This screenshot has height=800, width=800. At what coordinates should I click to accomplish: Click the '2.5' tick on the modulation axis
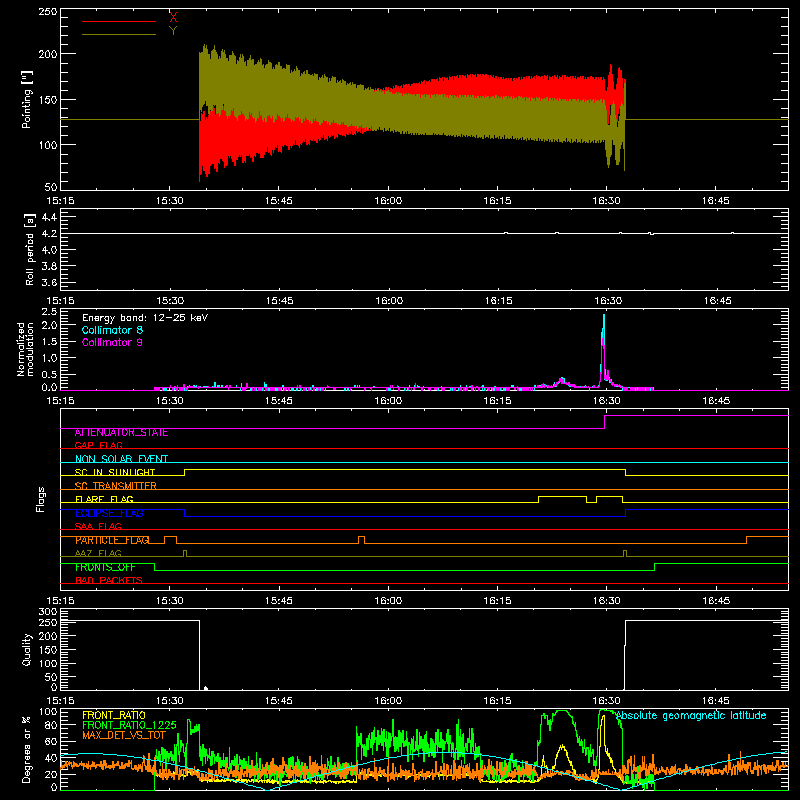(49, 312)
